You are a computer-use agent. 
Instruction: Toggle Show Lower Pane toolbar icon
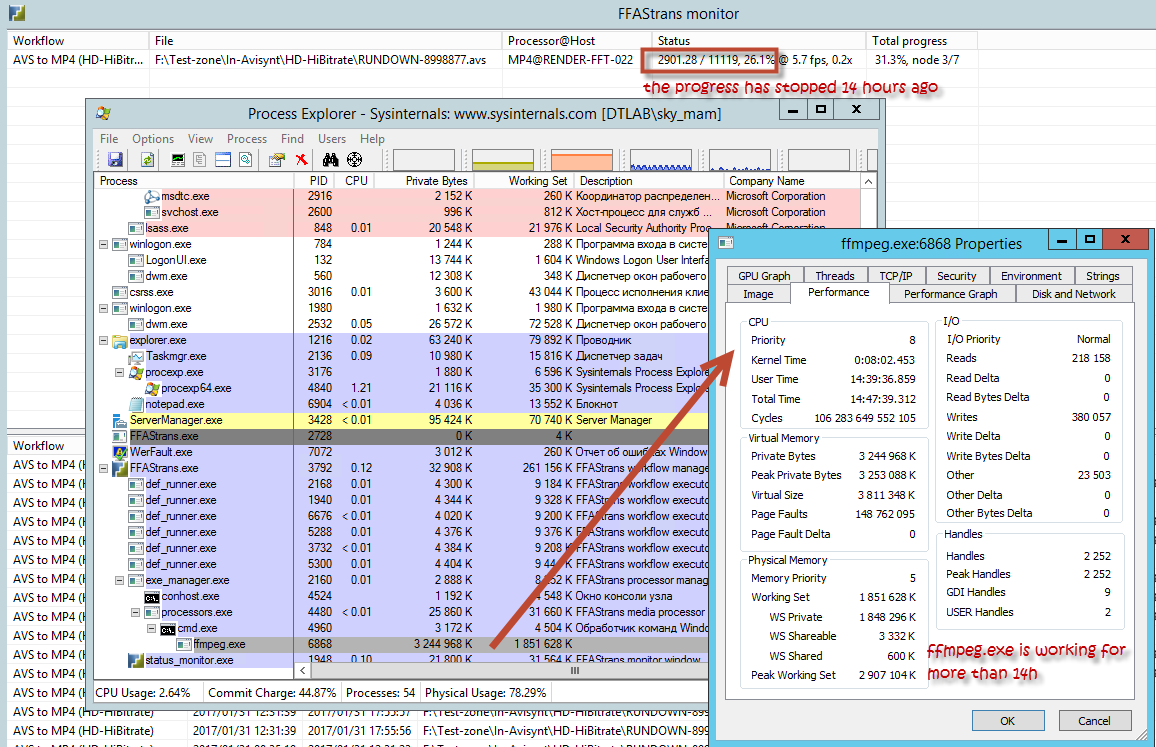point(223,159)
